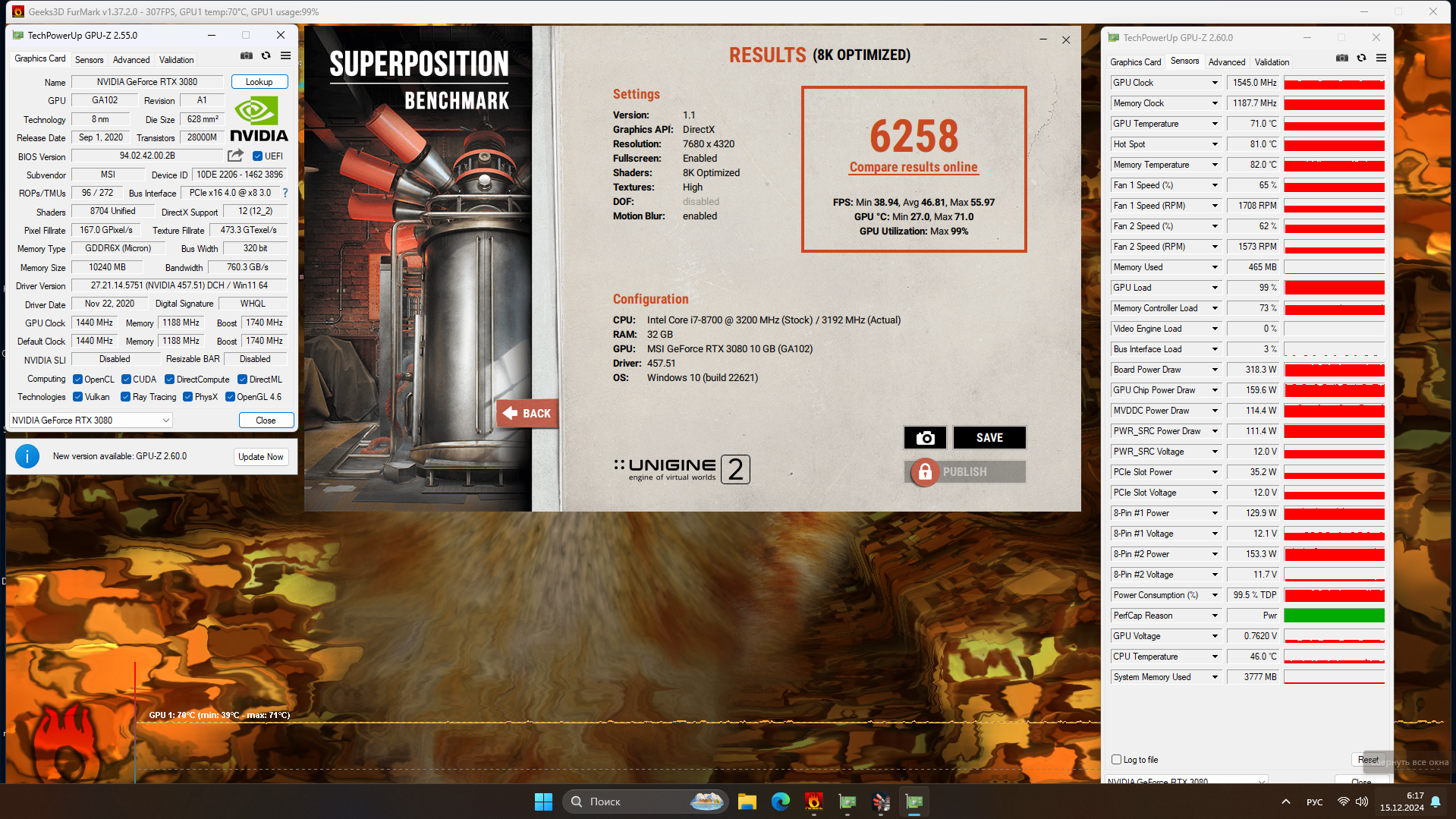The width and height of the screenshot is (1456, 819).
Task: Switch to Validation tab in GPU-Z 2.60.0
Action: (1272, 62)
